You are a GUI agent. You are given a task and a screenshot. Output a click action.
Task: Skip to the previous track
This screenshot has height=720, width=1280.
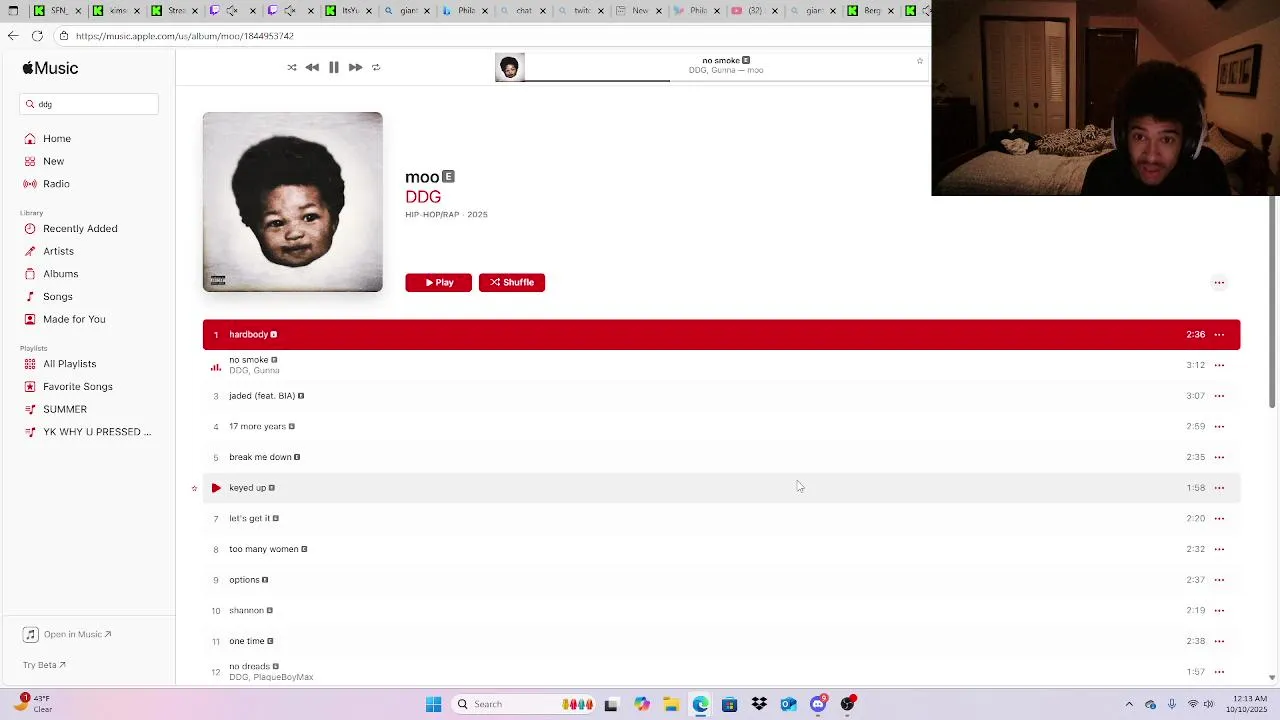[312, 67]
